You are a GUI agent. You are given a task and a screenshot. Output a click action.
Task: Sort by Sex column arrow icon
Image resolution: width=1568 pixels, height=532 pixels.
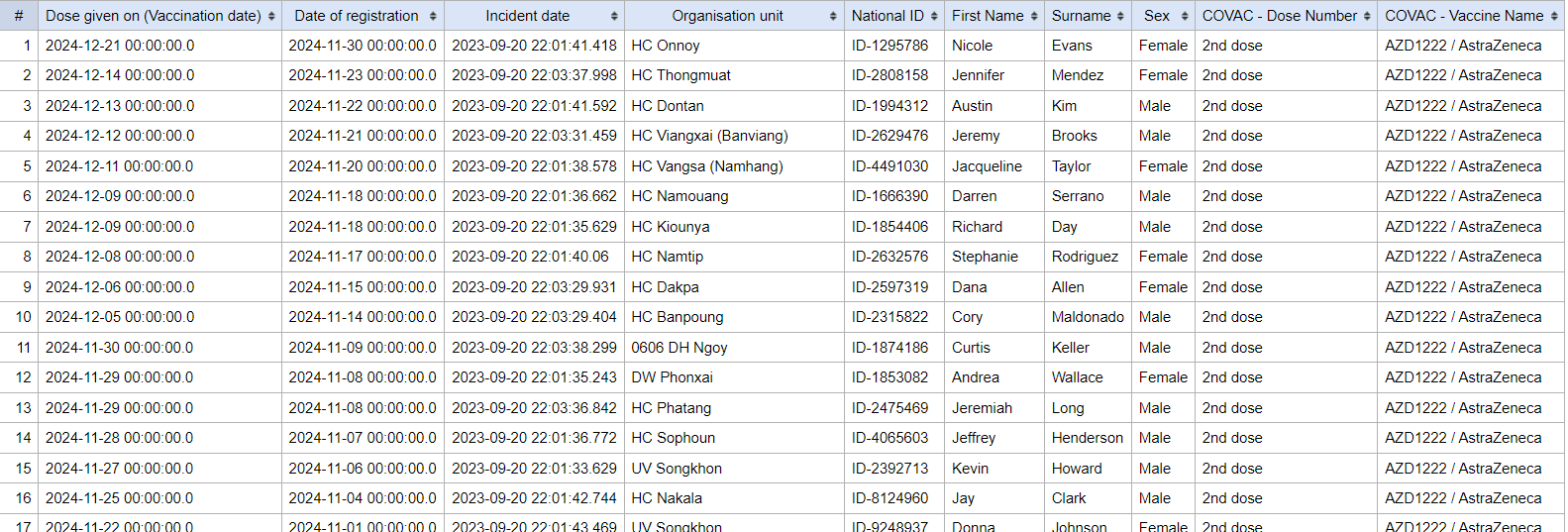[x=1185, y=16]
